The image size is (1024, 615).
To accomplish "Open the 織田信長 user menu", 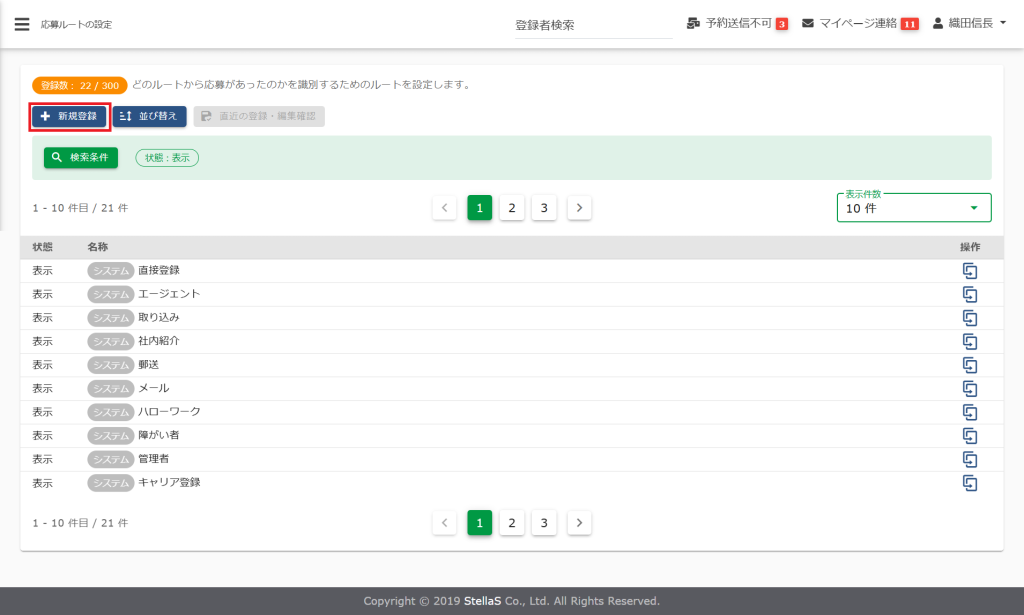I will tap(969, 23).
